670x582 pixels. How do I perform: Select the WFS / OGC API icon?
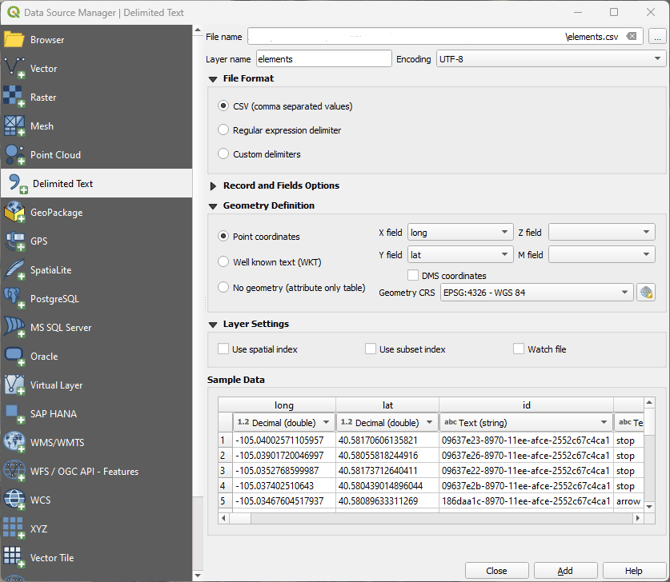[x=14, y=471]
